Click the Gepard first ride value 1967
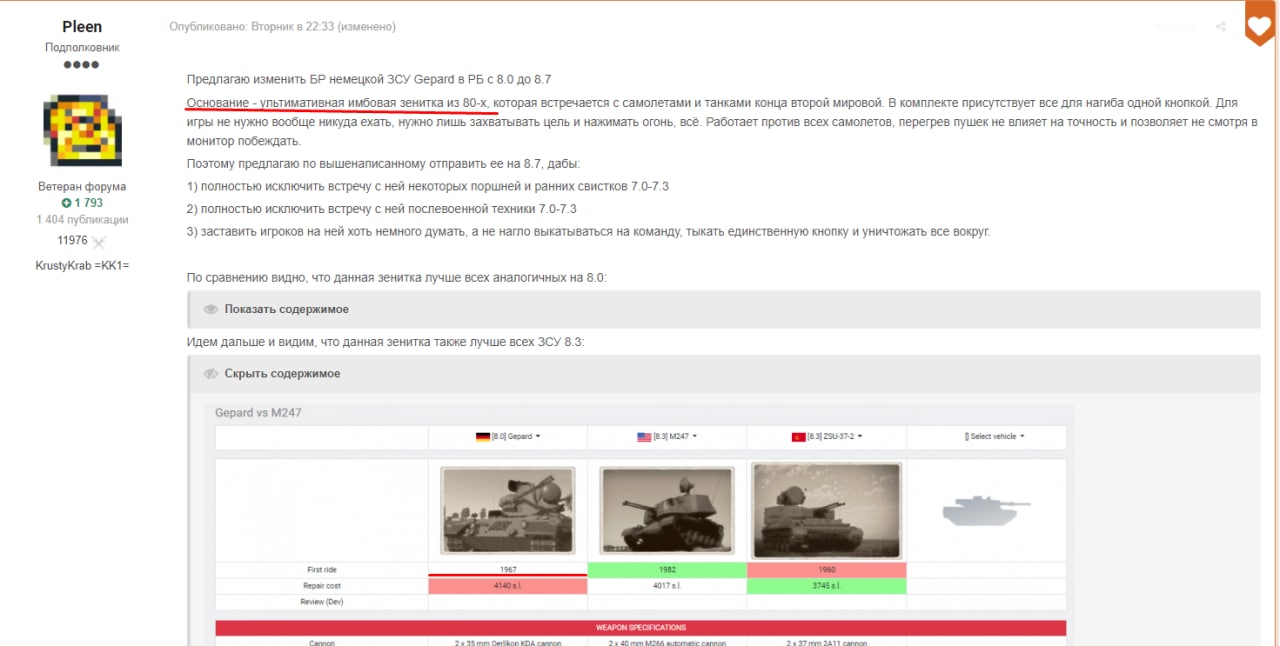This screenshot has width=1280, height=646. pos(507,570)
